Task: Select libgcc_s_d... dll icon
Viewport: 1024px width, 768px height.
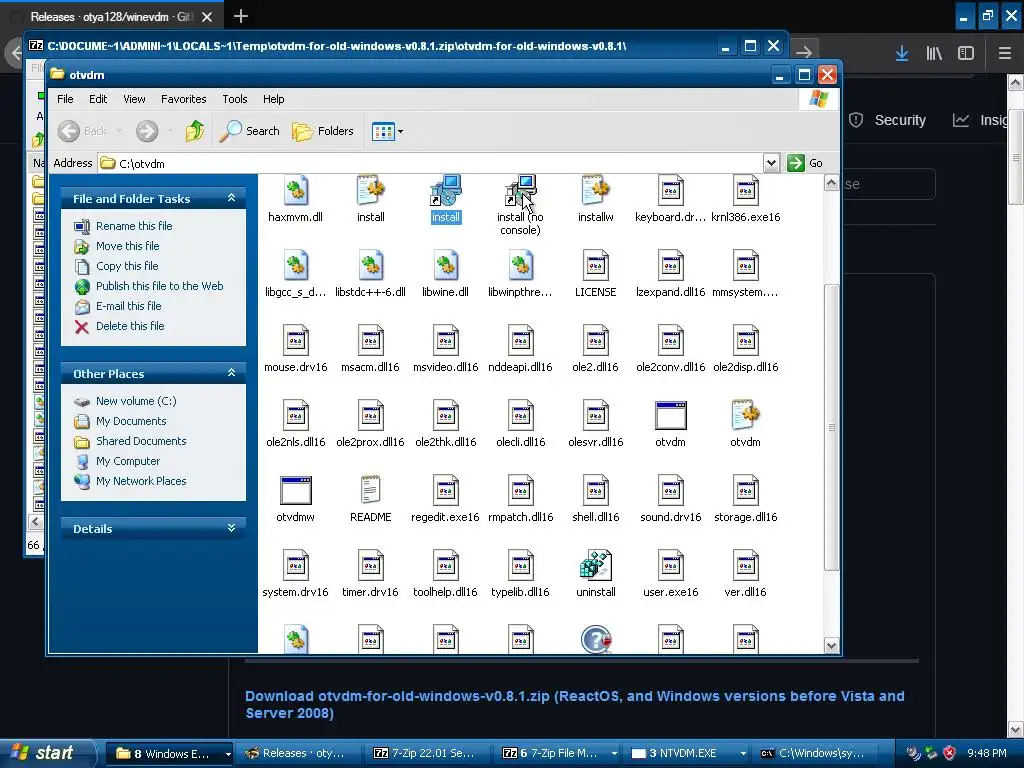Action: 295,266
